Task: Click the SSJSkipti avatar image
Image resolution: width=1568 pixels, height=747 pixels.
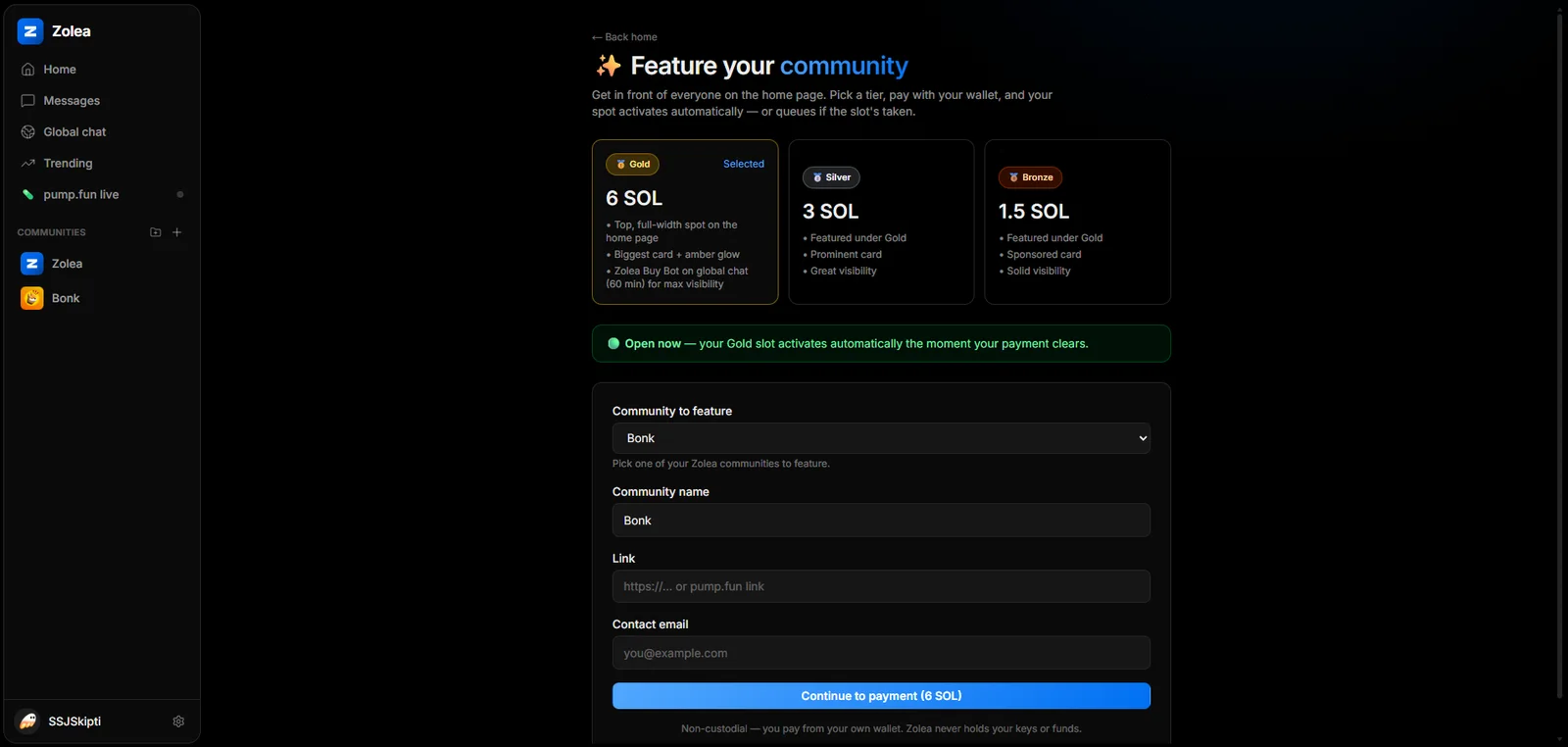Action: tap(28, 722)
